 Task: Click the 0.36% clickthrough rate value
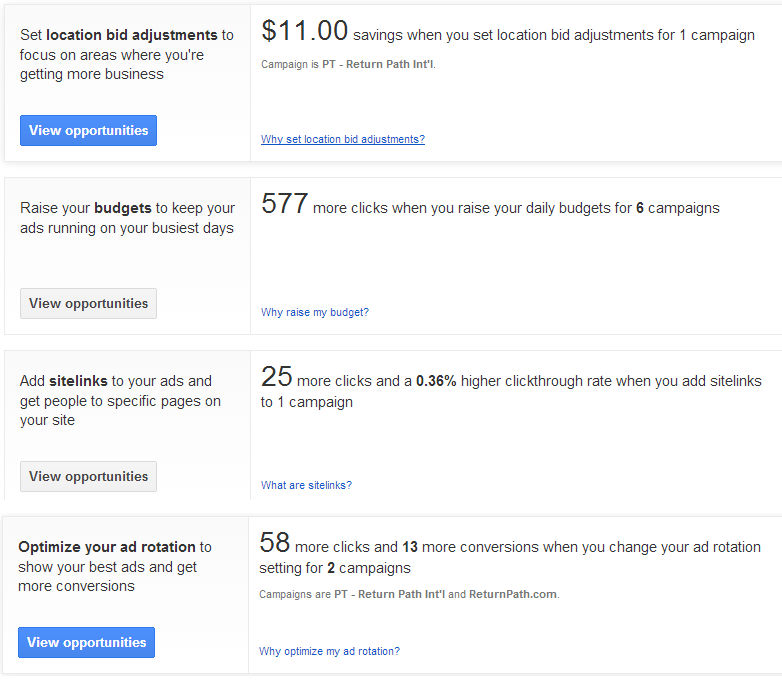click(x=436, y=381)
